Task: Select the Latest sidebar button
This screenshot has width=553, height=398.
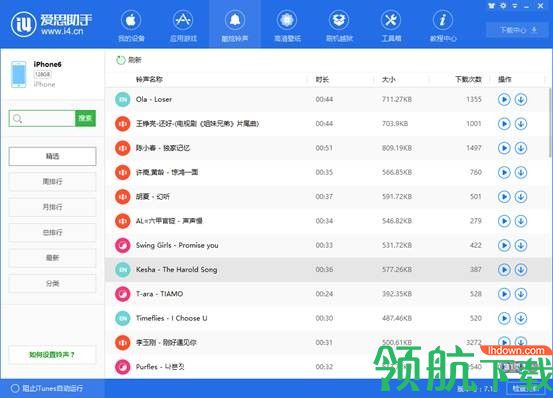Action: pyautogui.click(x=52, y=258)
